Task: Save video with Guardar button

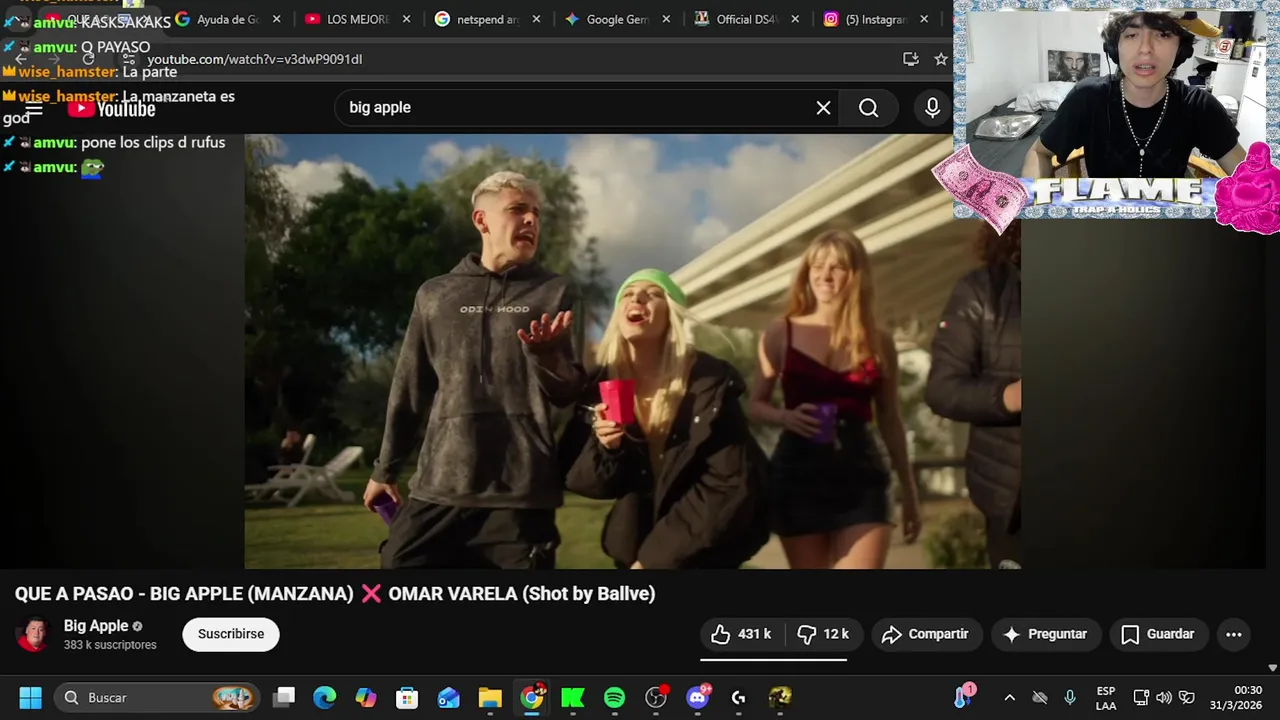Action: (x=1158, y=634)
